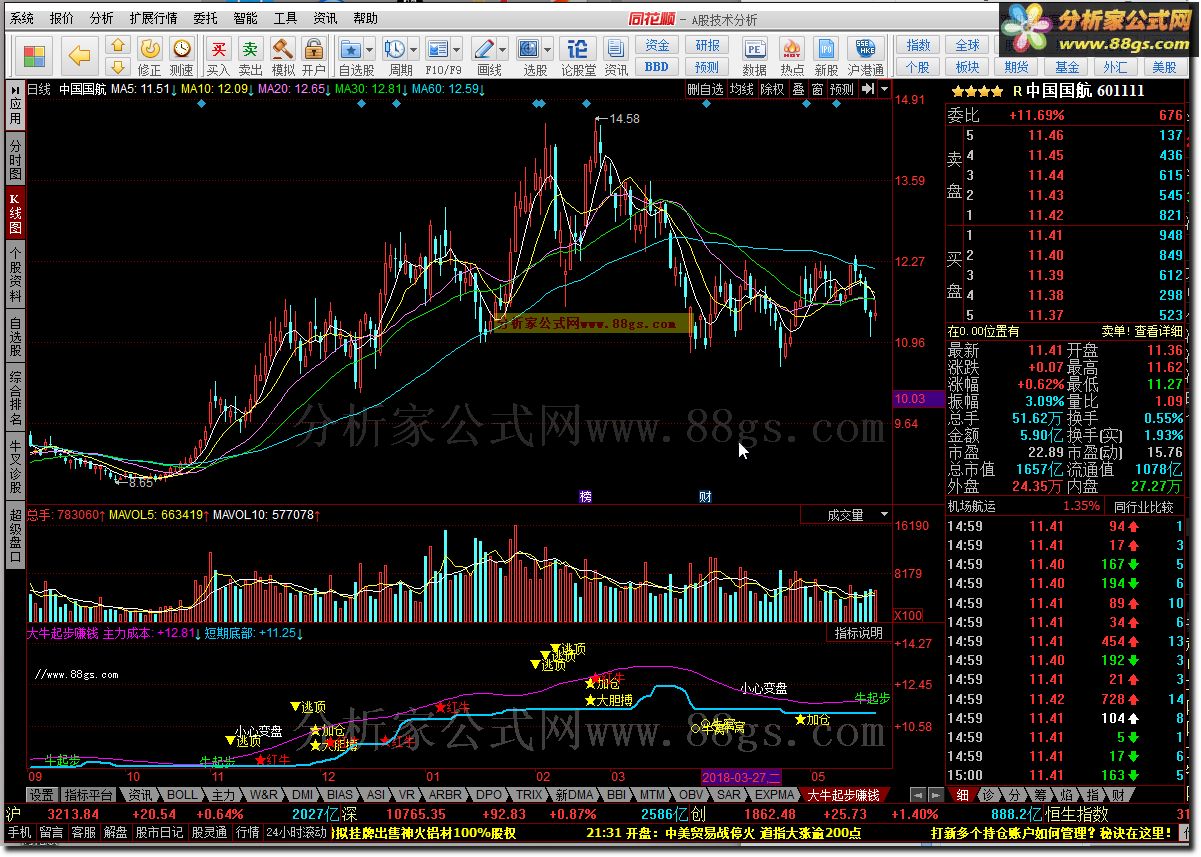Open the 智能 menu
This screenshot has height=857, width=1201.
245,18
